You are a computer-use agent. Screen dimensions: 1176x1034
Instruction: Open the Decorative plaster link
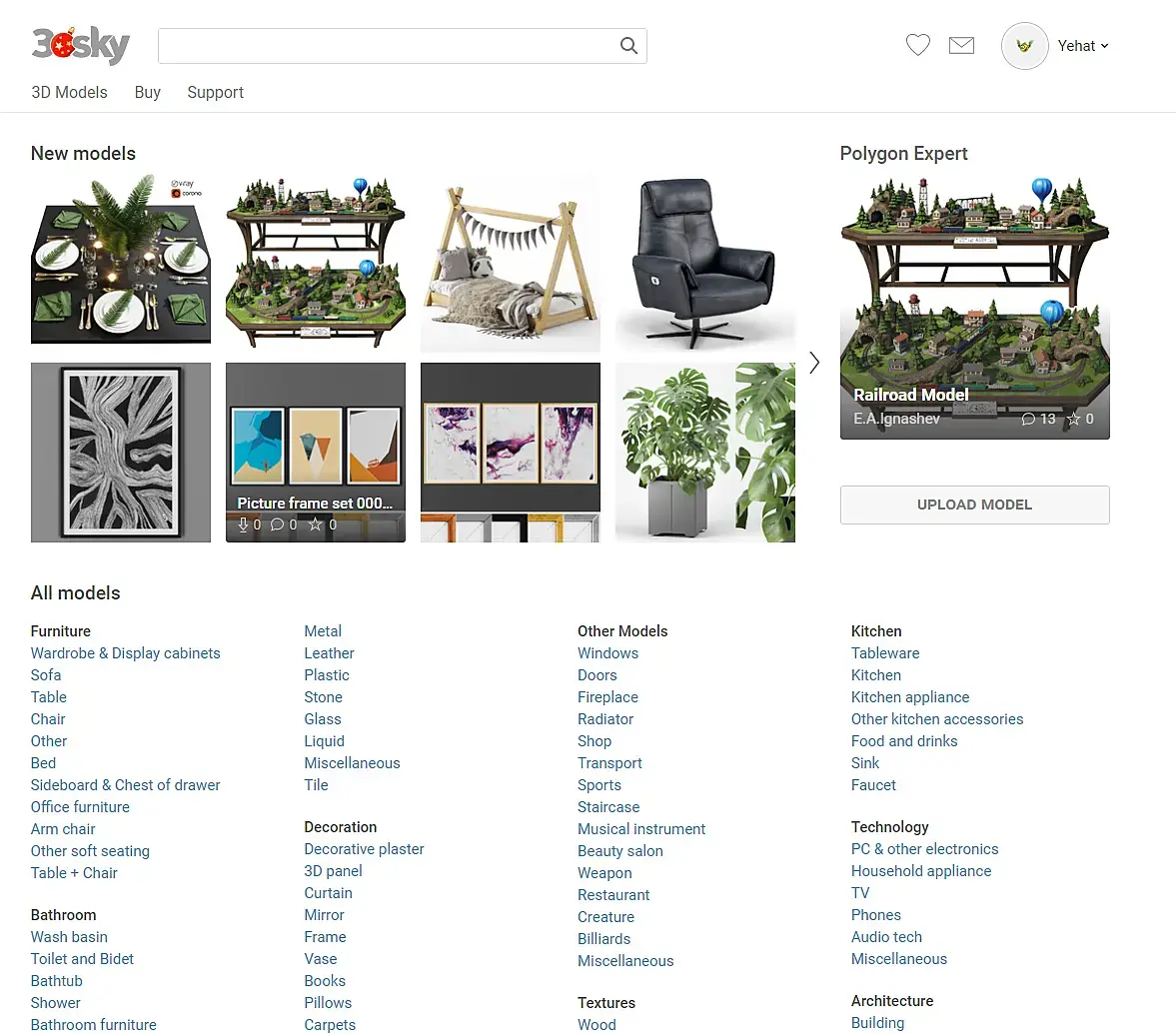(x=364, y=849)
